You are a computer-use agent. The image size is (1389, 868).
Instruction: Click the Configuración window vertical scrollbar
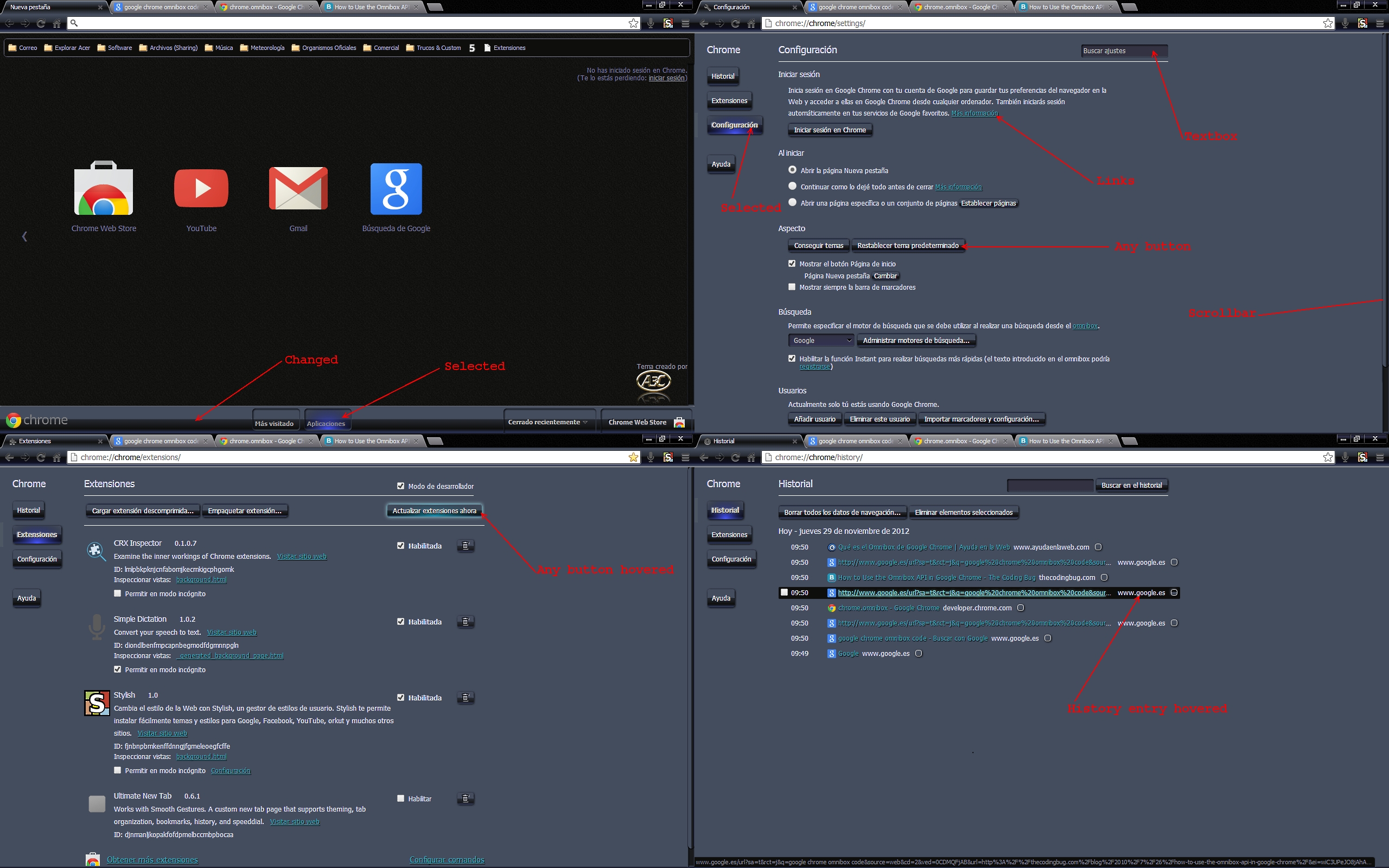[x=1385, y=201]
